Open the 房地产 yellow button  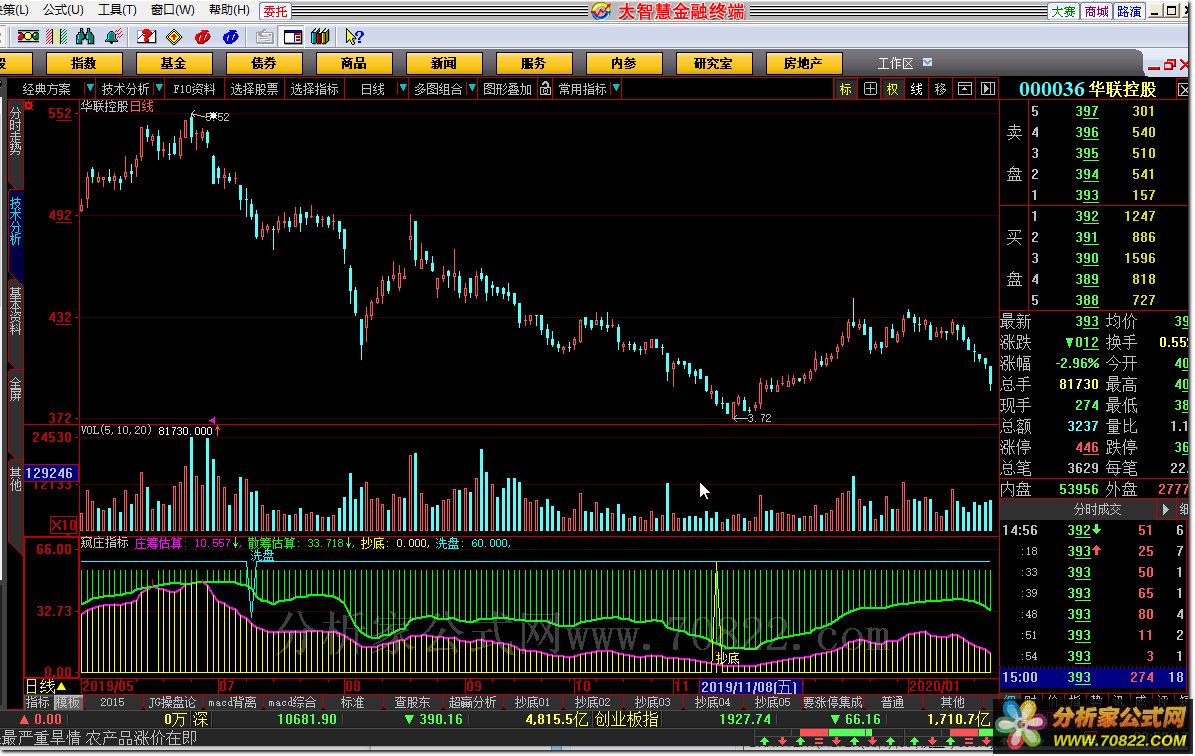(x=803, y=63)
